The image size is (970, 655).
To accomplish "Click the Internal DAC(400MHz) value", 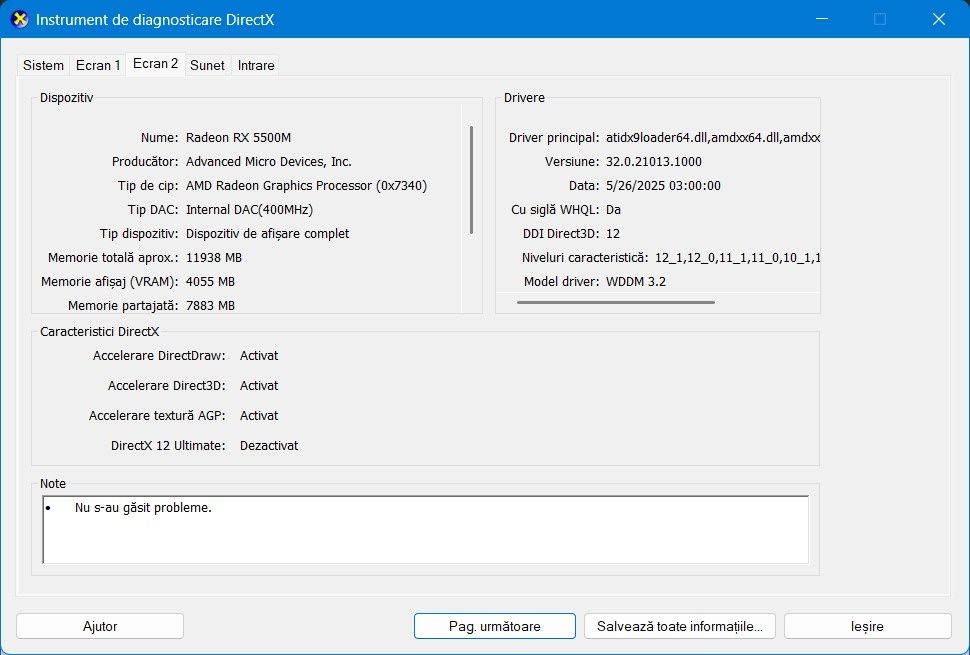I will pyautogui.click(x=249, y=210).
